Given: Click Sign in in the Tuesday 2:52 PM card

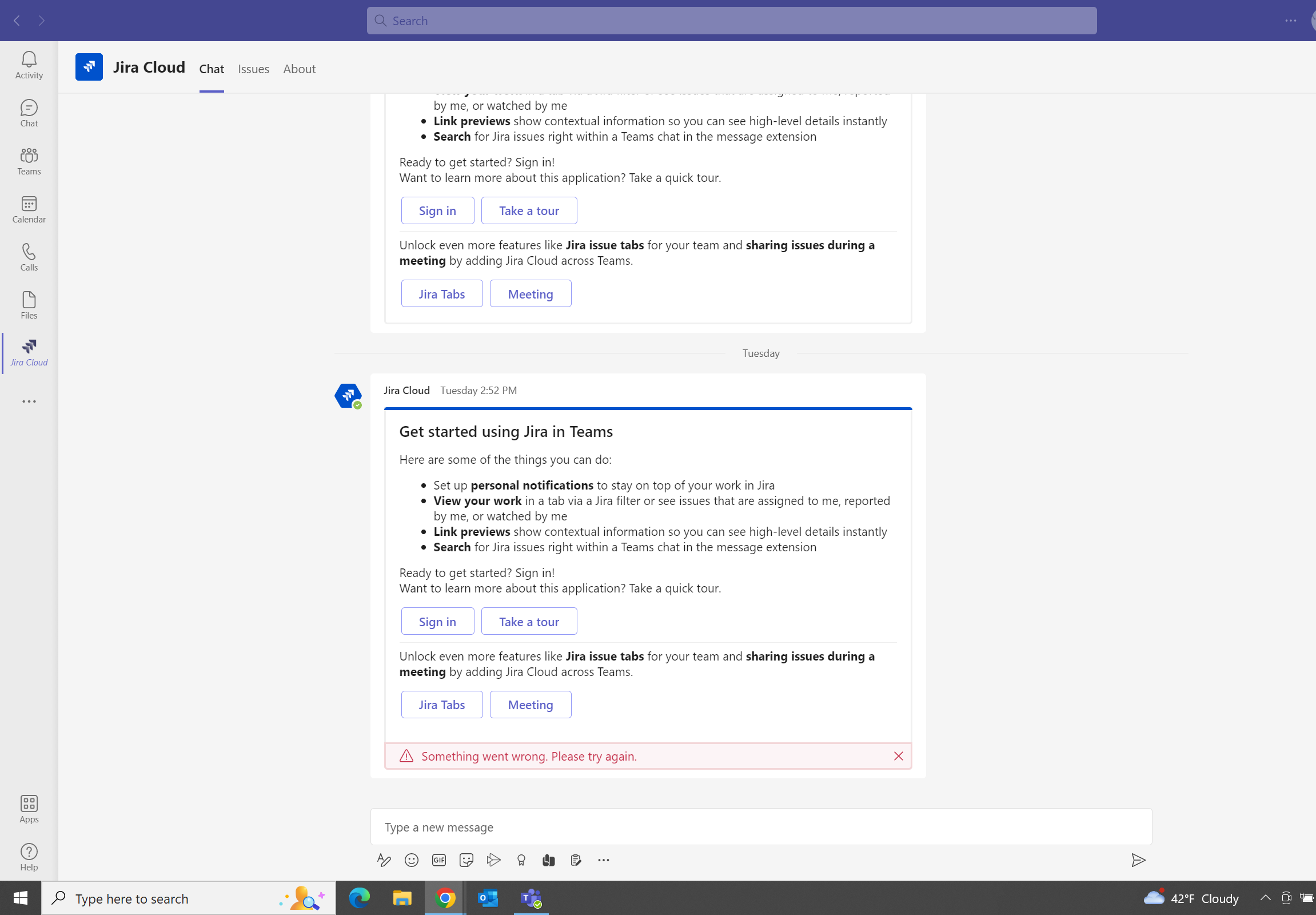Looking at the screenshot, I should pyautogui.click(x=437, y=622).
